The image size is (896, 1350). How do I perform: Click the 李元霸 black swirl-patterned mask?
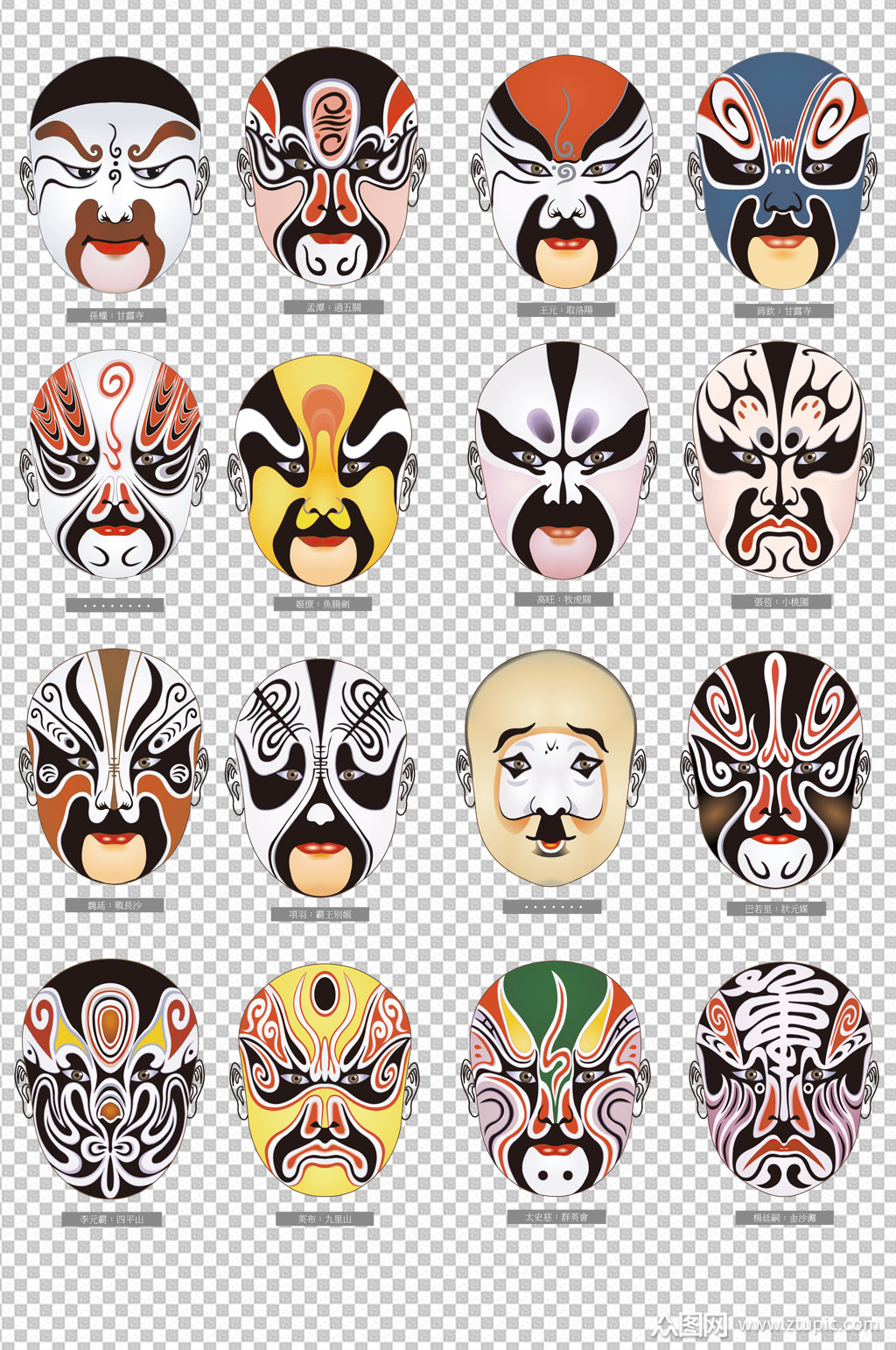pyautogui.click(x=110, y=1079)
